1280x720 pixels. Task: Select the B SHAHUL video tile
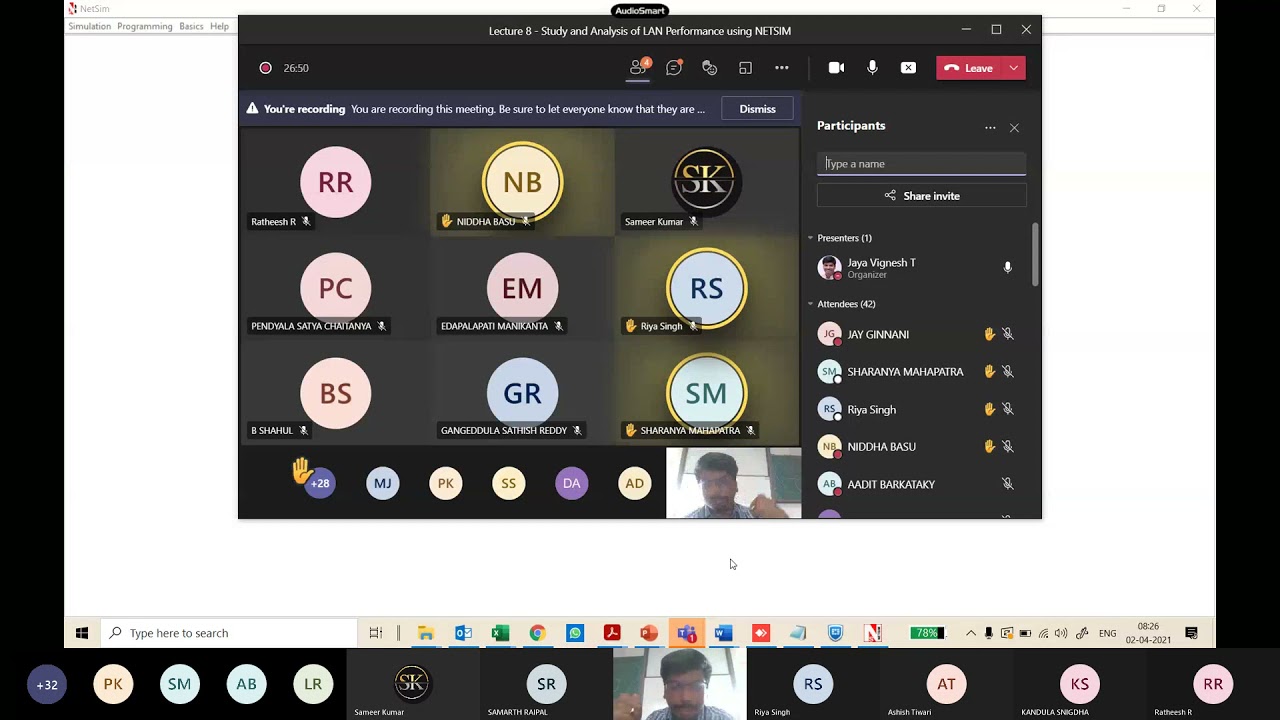(335, 393)
